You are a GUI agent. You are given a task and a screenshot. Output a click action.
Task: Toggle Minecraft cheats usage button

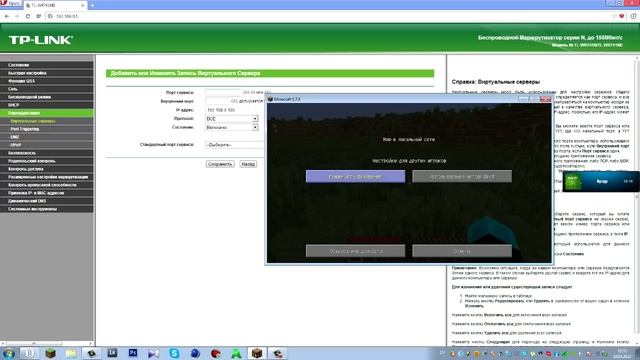pyautogui.click(x=462, y=176)
